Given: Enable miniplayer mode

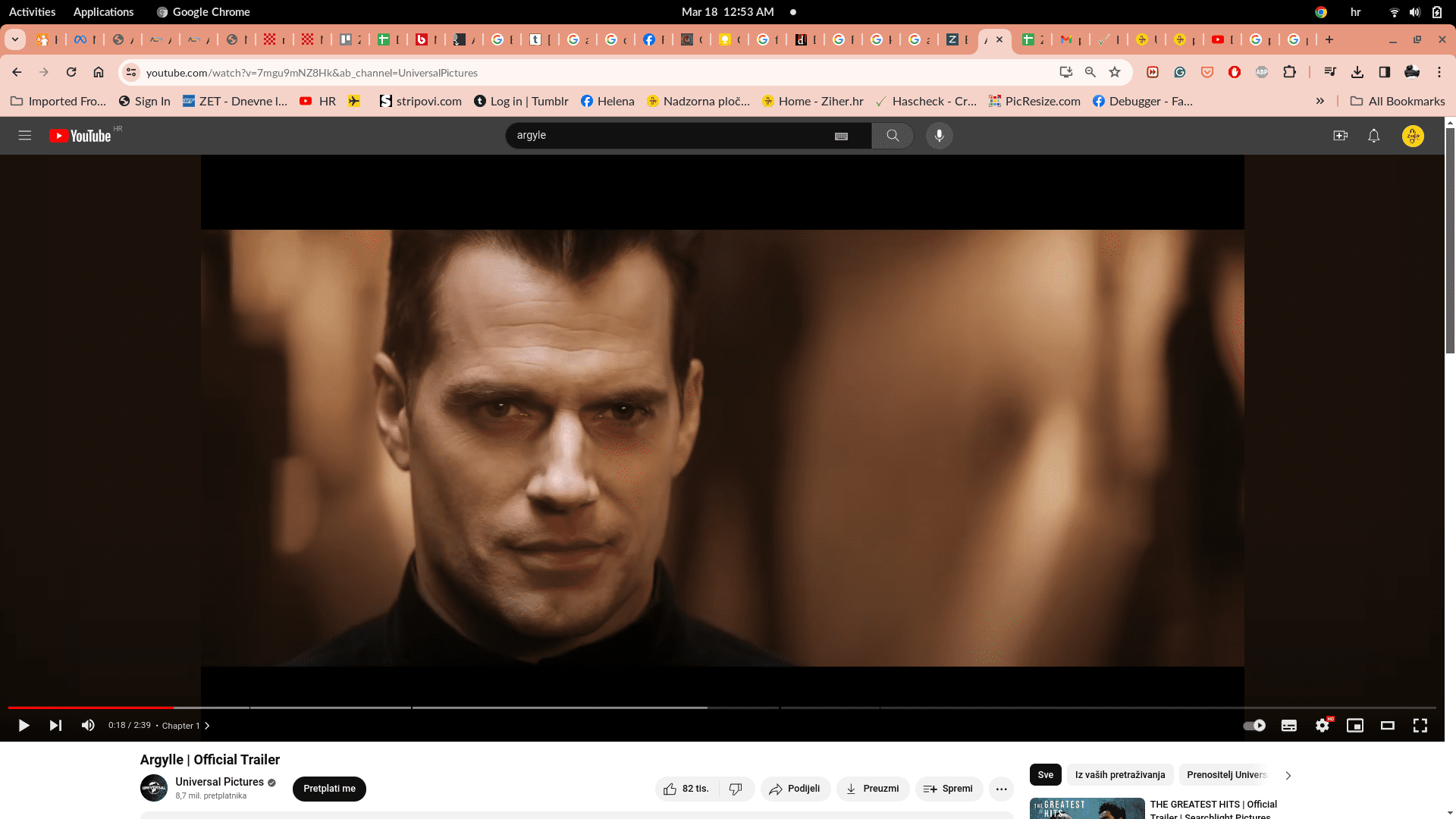Looking at the screenshot, I should pyautogui.click(x=1355, y=726).
